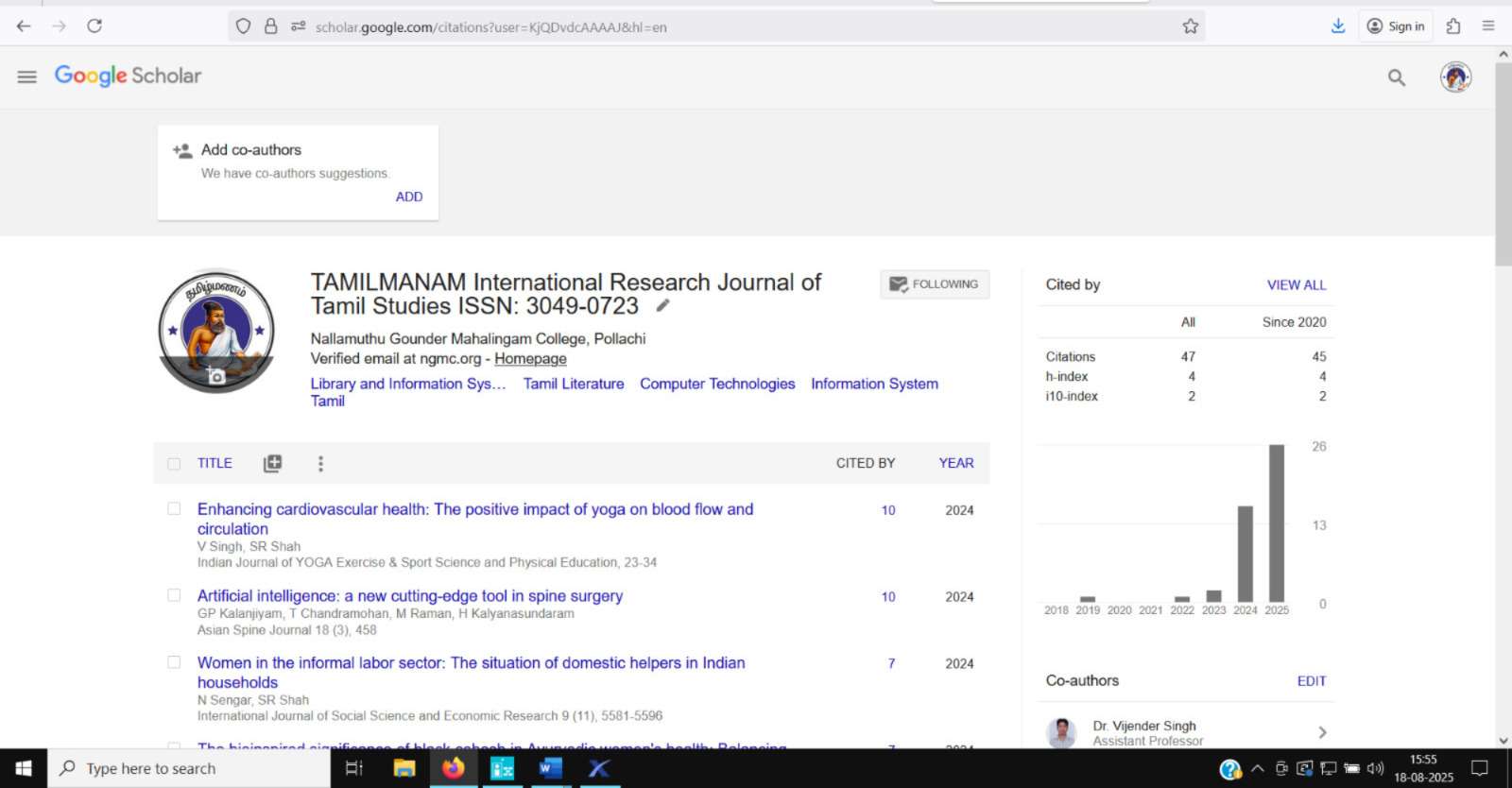The height and width of the screenshot is (788, 1512).
Task: Click the scrollbar down arrow
Action: 1503,741
